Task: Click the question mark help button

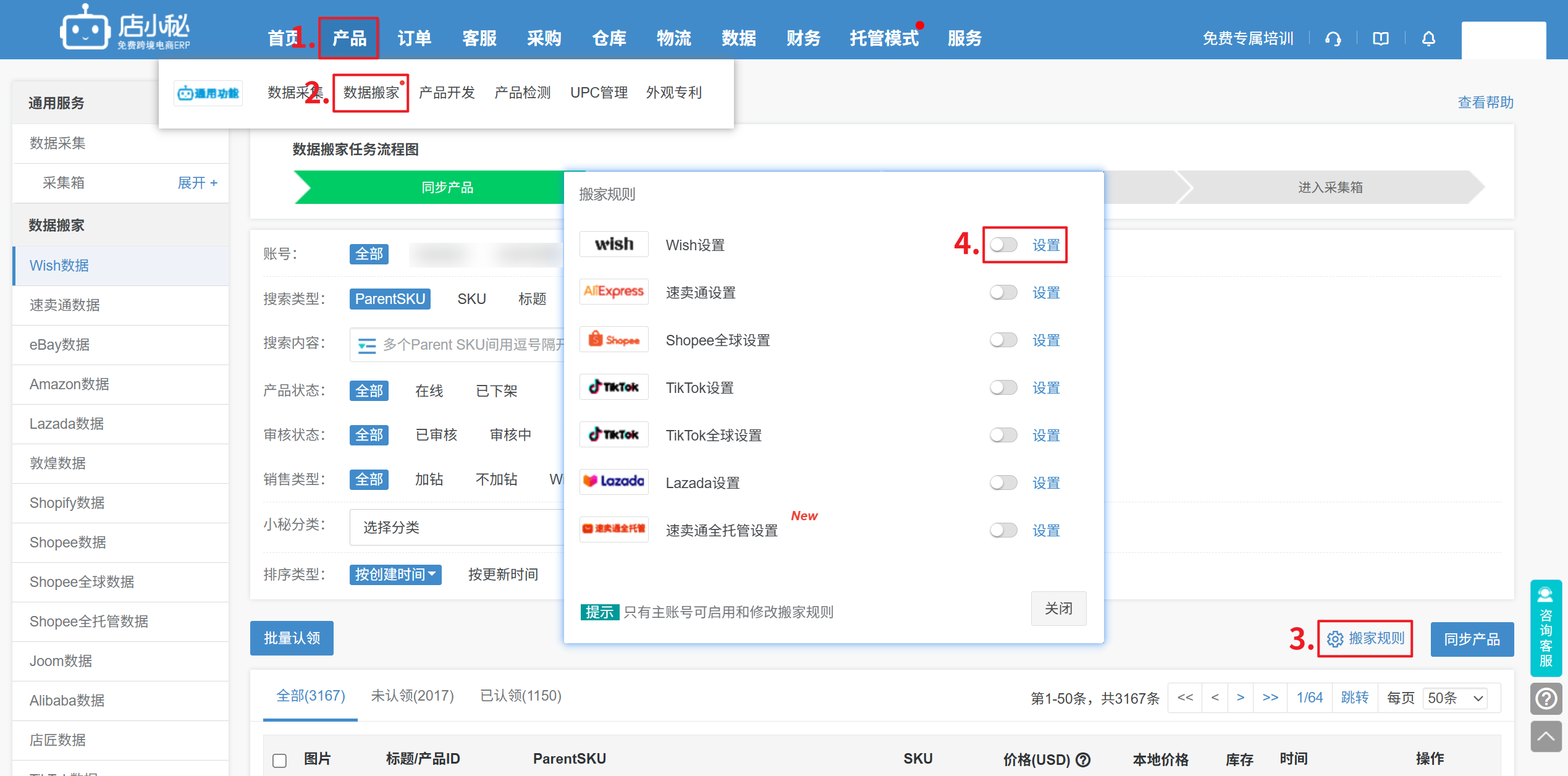Action: 1546,699
